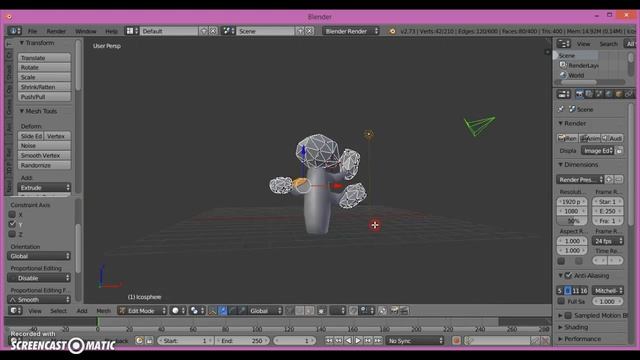The image size is (640, 360).
Task: Select anti-aliasing sample count 5
Action: [x=560, y=291]
